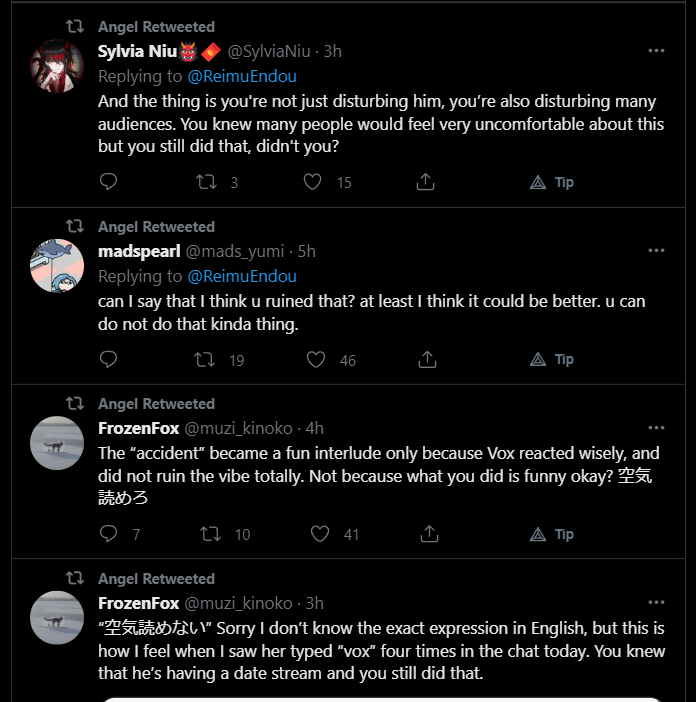Share FrozenFox's 4h tweet
Screen dimensions: 696x702
tap(425, 534)
